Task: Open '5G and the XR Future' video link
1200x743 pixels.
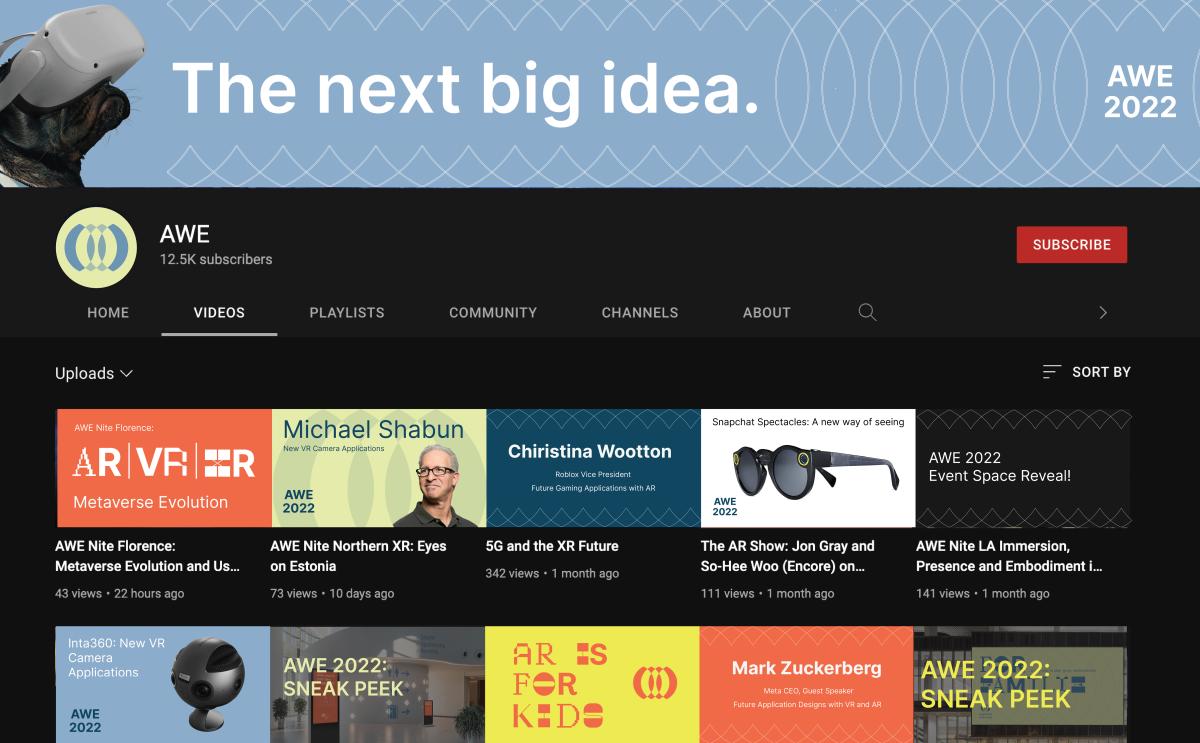Action: coord(552,546)
